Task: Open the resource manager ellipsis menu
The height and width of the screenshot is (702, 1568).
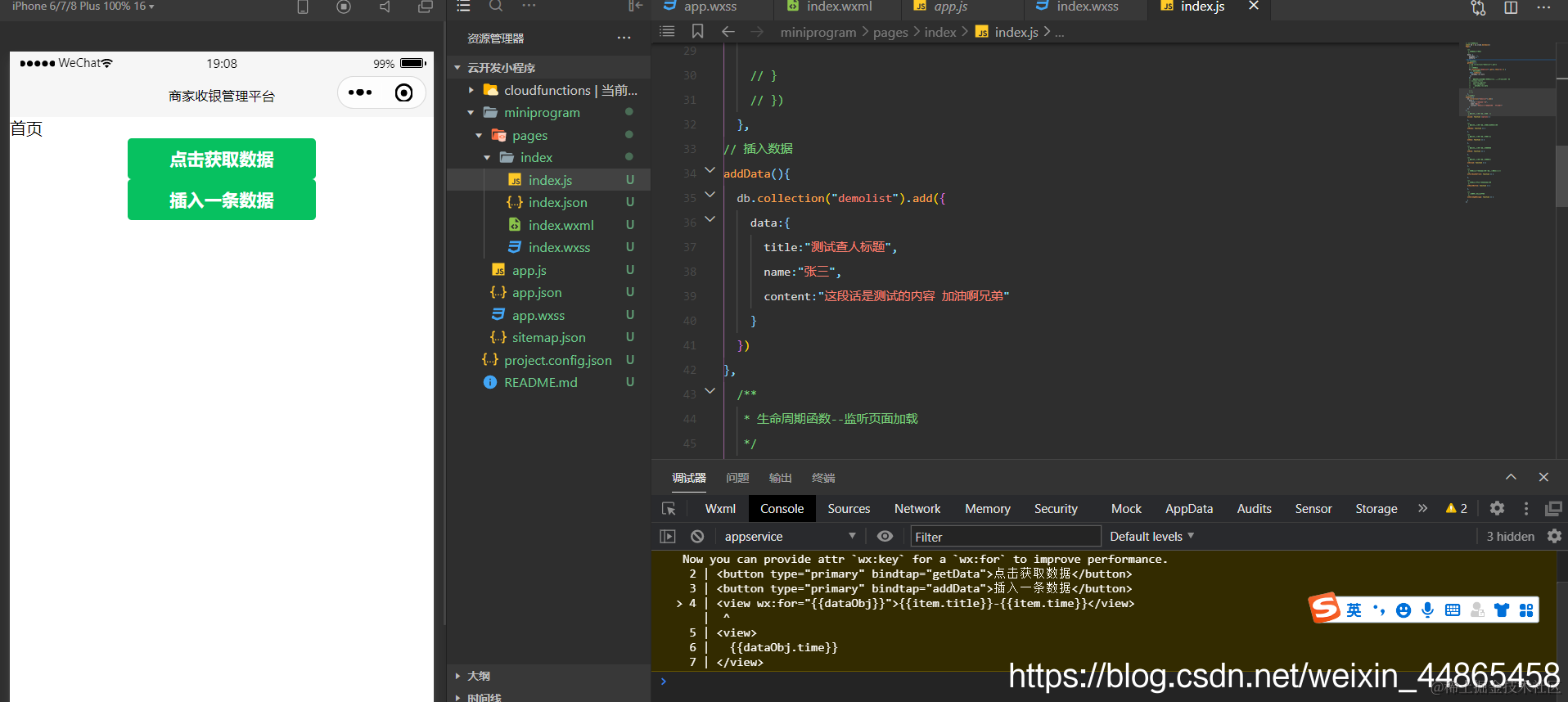Action: (x=624, y=38)
